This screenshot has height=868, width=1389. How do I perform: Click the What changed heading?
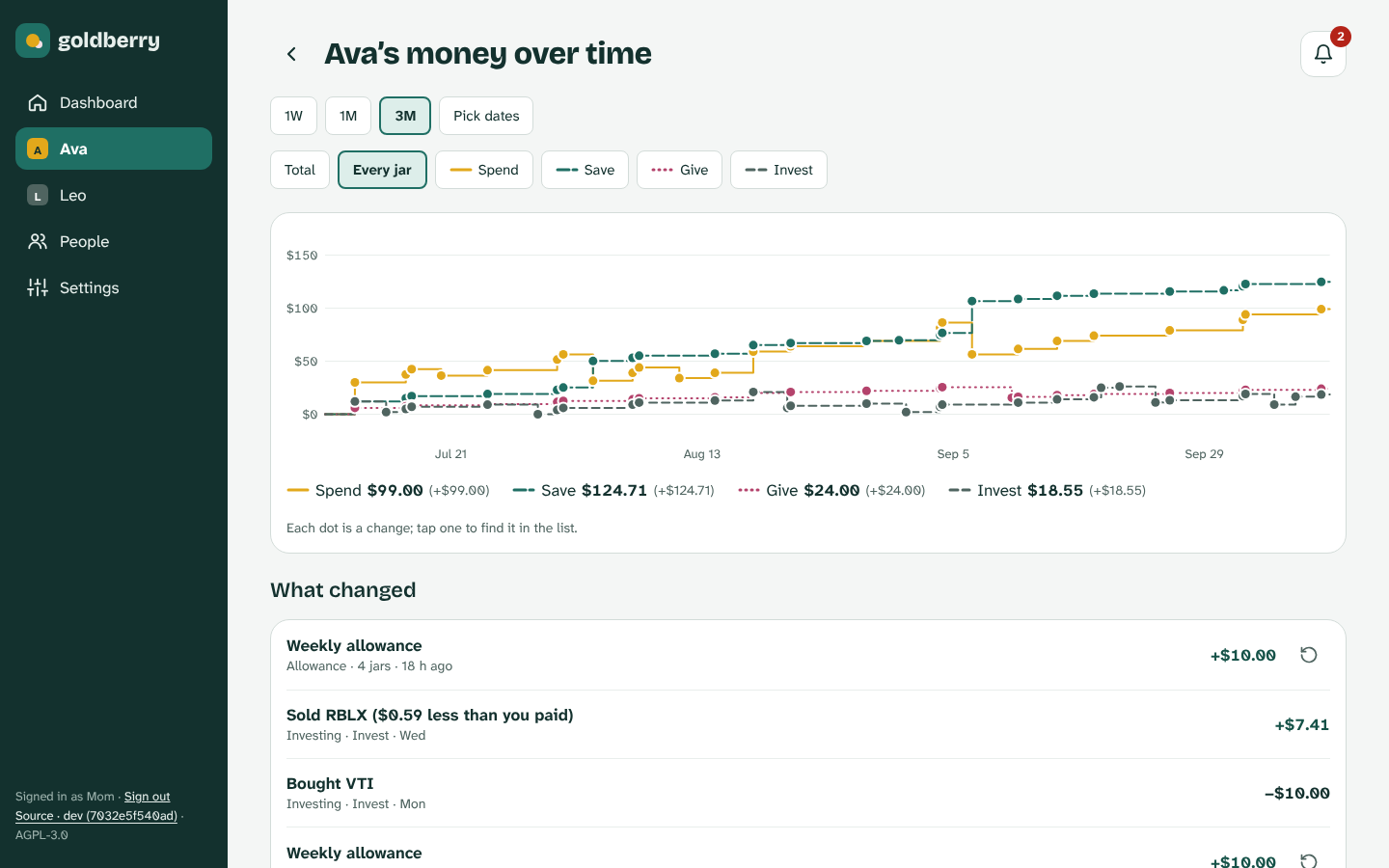(343, 590)
